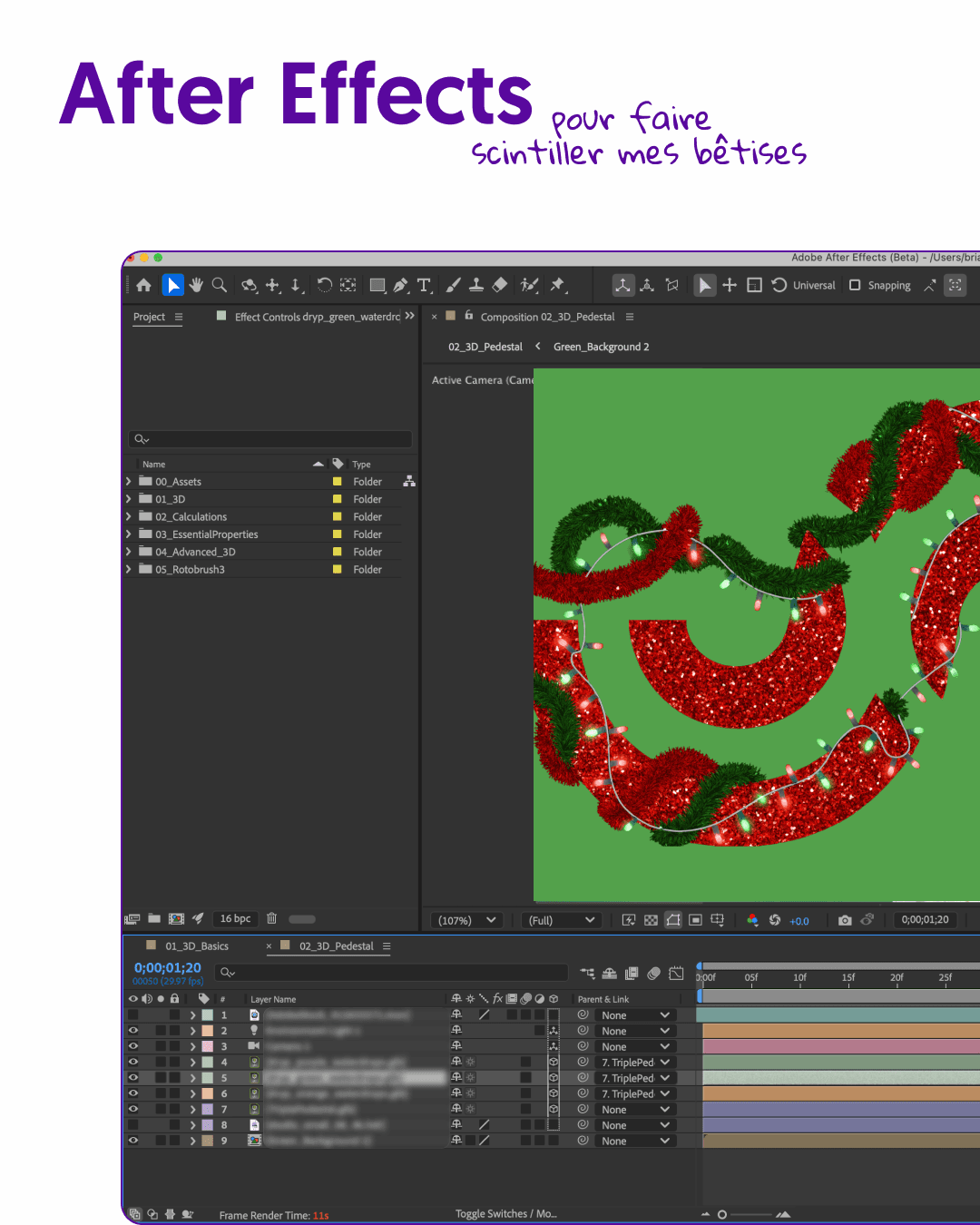Create a new composition icon
The width and height of the screenshot is (980, 1225).
[176, 918]
